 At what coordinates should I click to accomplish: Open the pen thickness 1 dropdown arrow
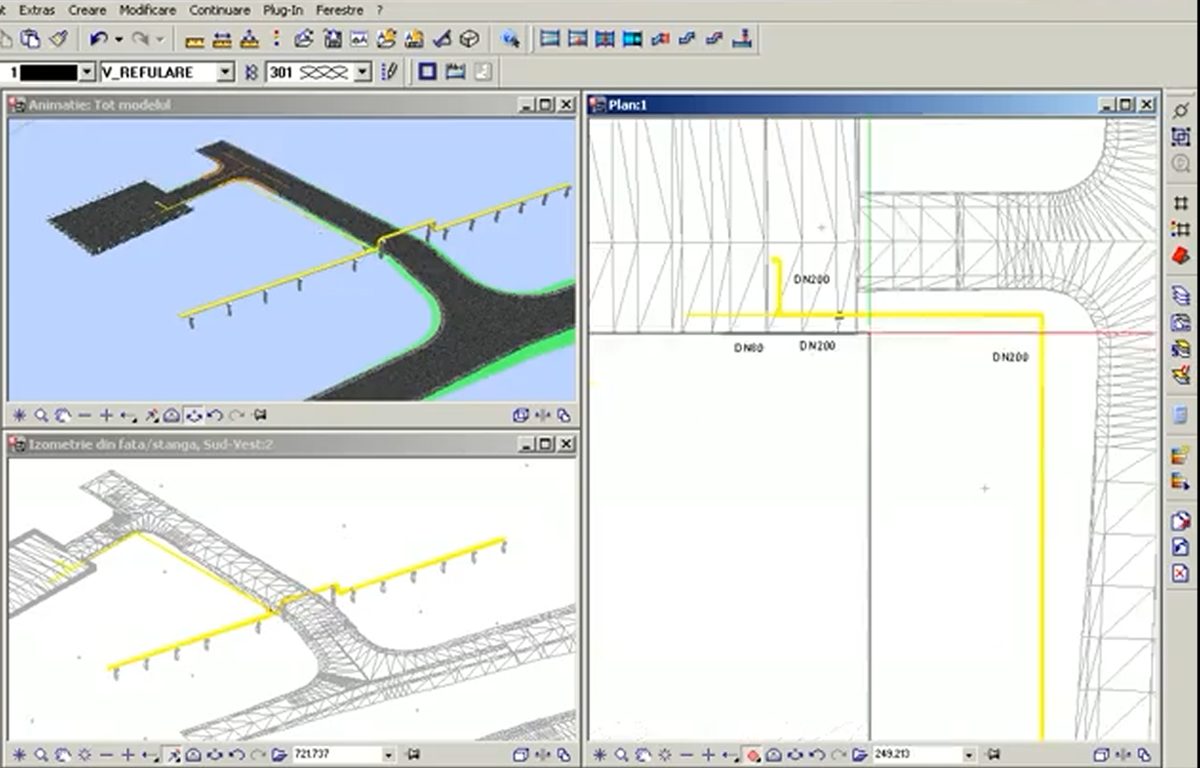click(x=87, y=72)
